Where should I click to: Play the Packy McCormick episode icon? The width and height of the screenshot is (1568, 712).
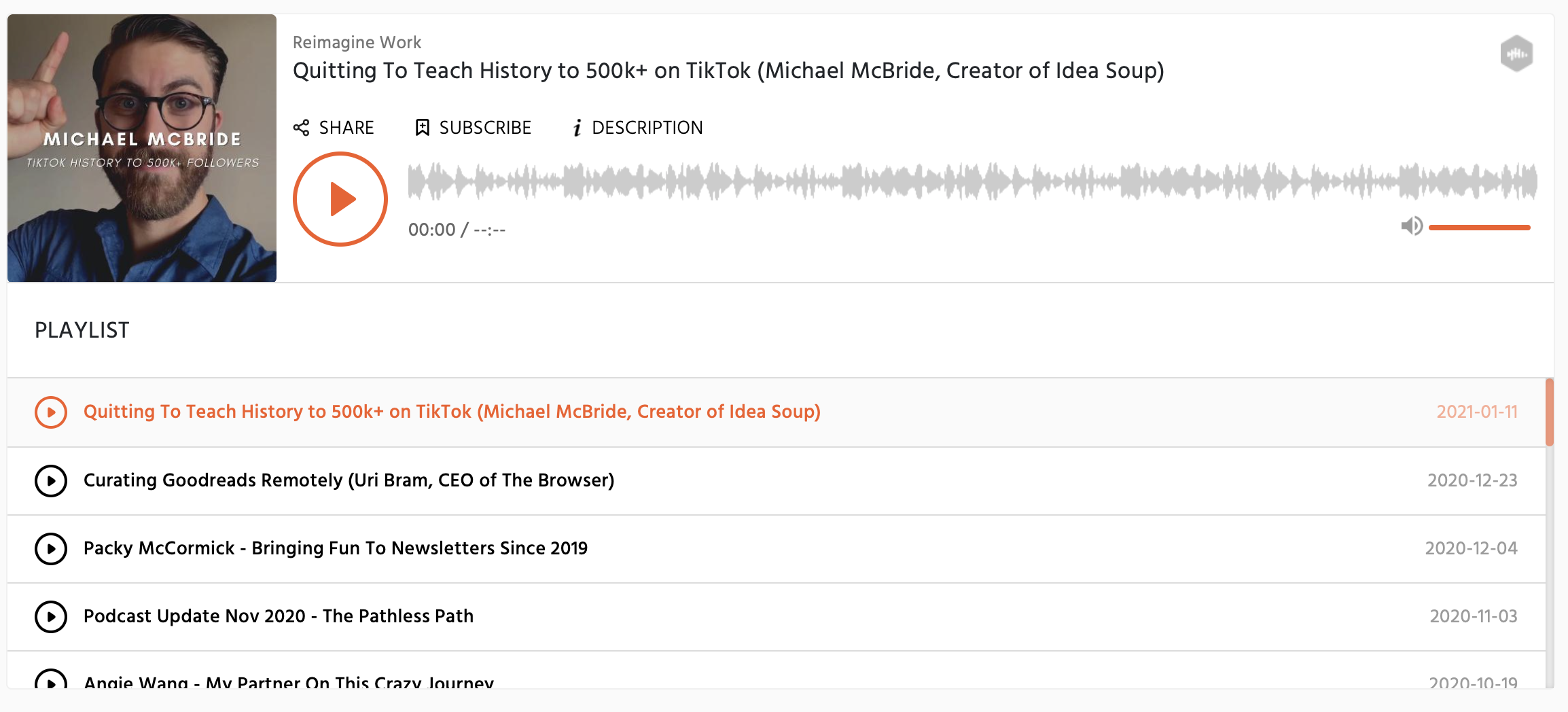[x=51, y=549]
